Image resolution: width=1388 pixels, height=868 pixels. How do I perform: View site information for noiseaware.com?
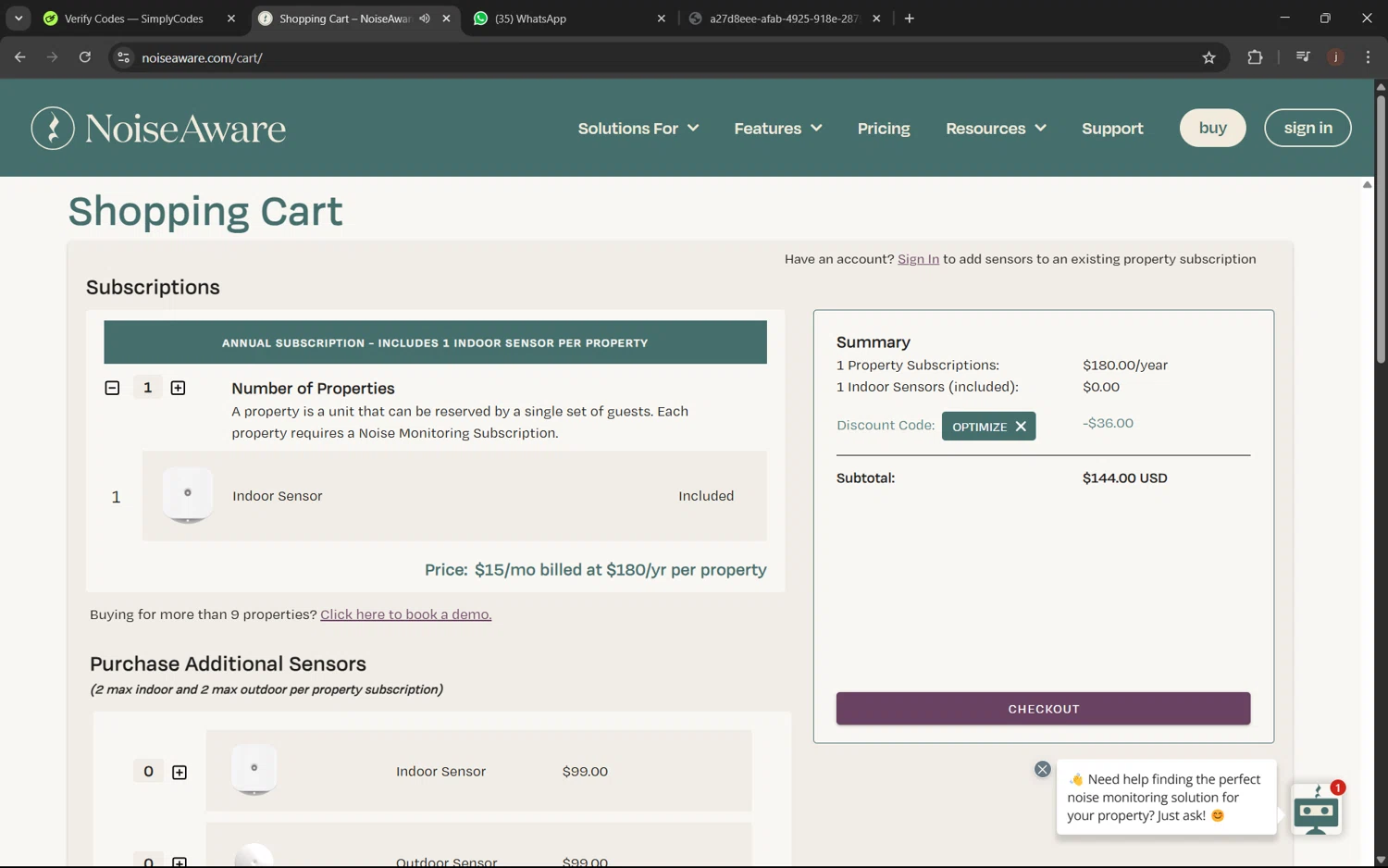coord(123,57)
